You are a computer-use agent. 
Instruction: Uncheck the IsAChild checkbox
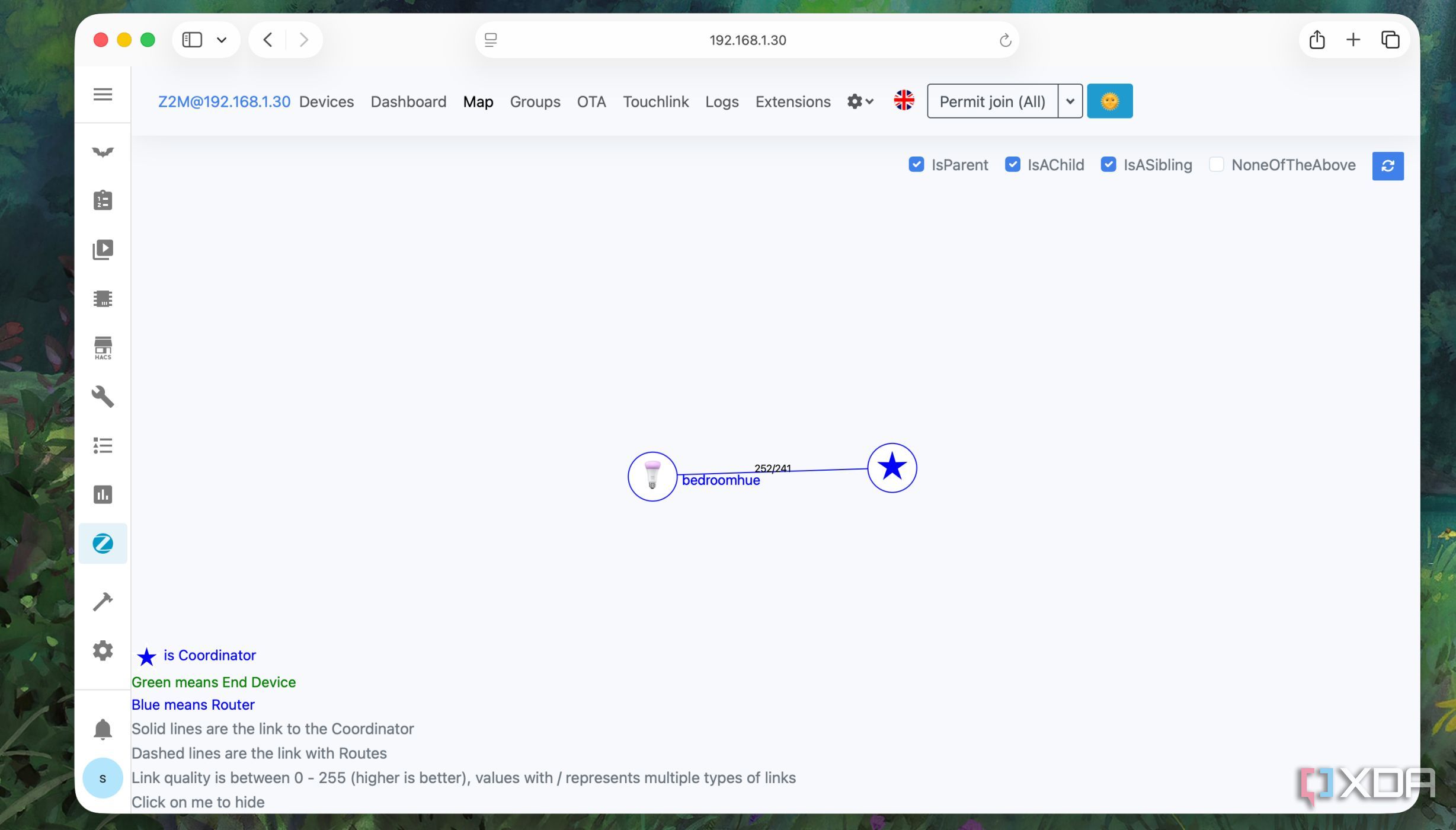pyautogui.click(x=1012, y=164)
